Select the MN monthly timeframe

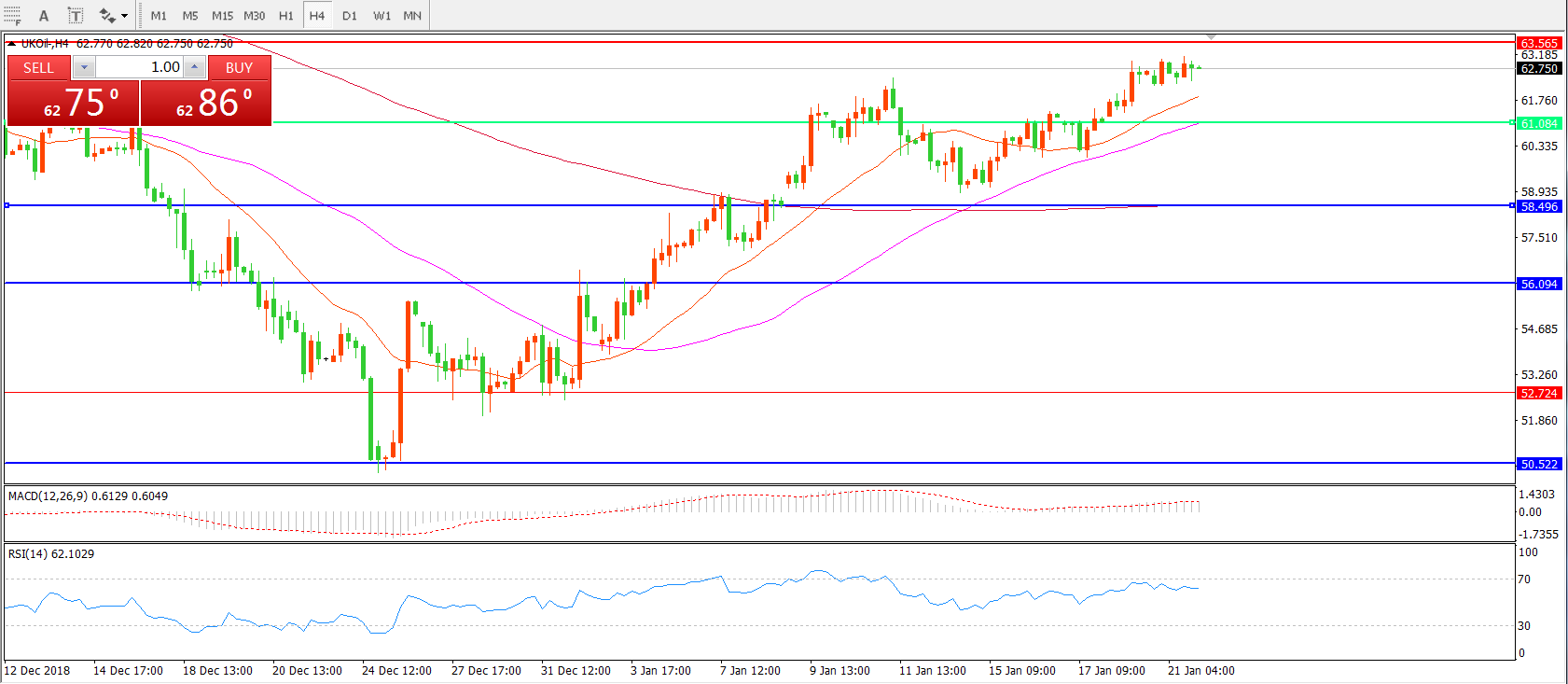[x=412, y=16]
